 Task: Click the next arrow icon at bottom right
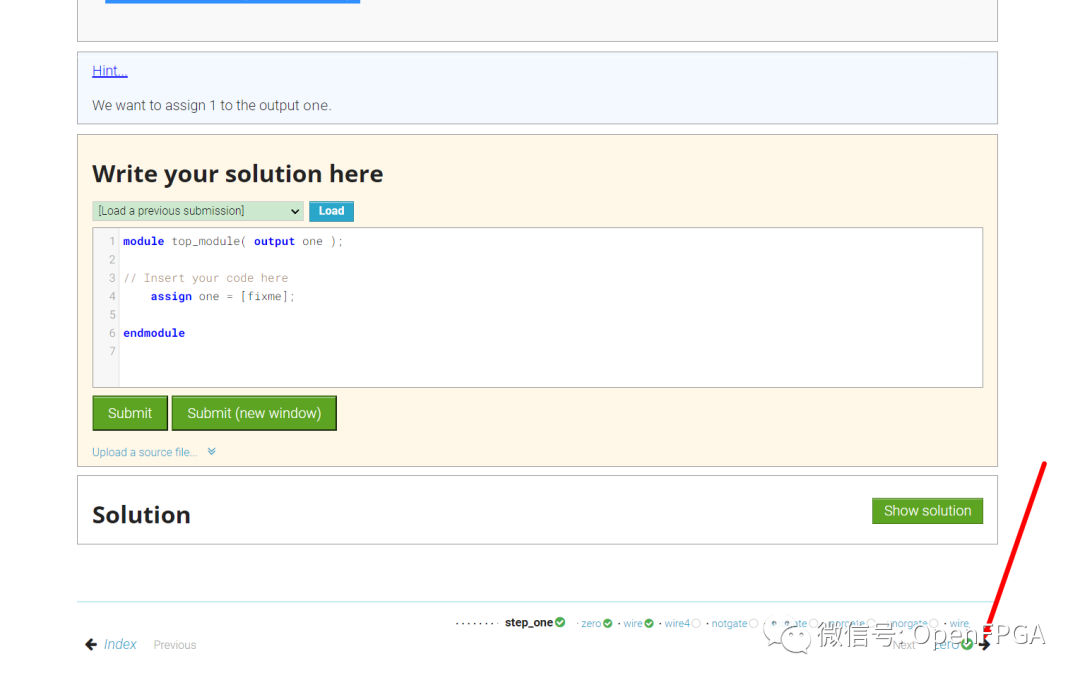(985, 644)
